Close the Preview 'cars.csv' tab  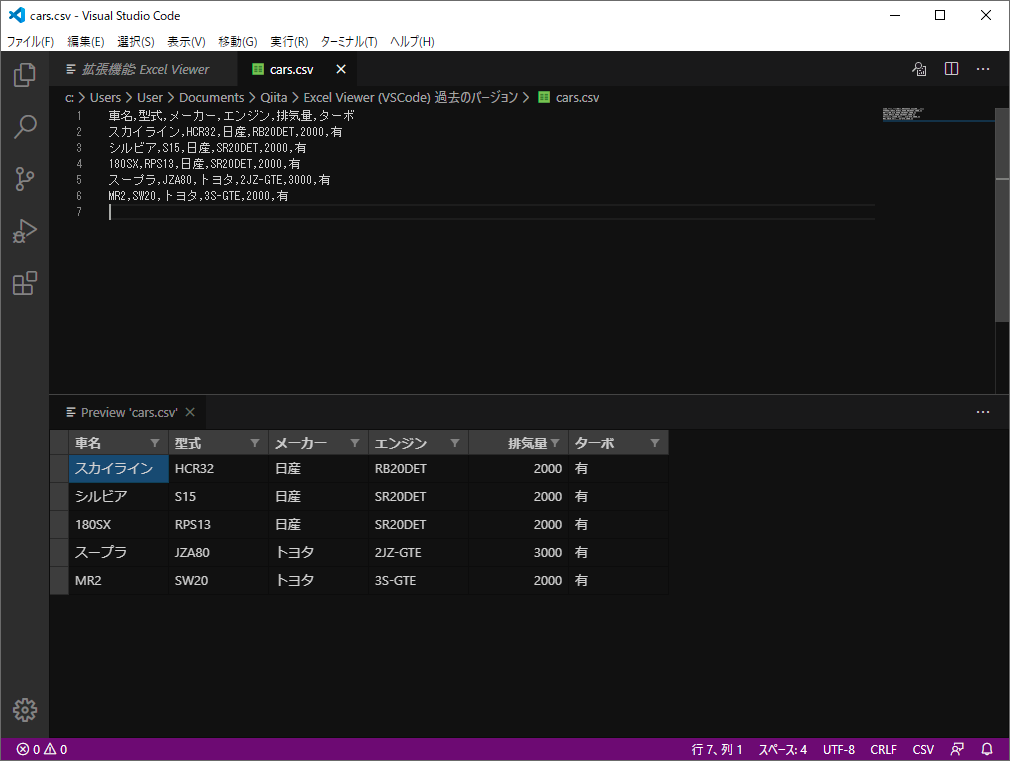point(190,412)
